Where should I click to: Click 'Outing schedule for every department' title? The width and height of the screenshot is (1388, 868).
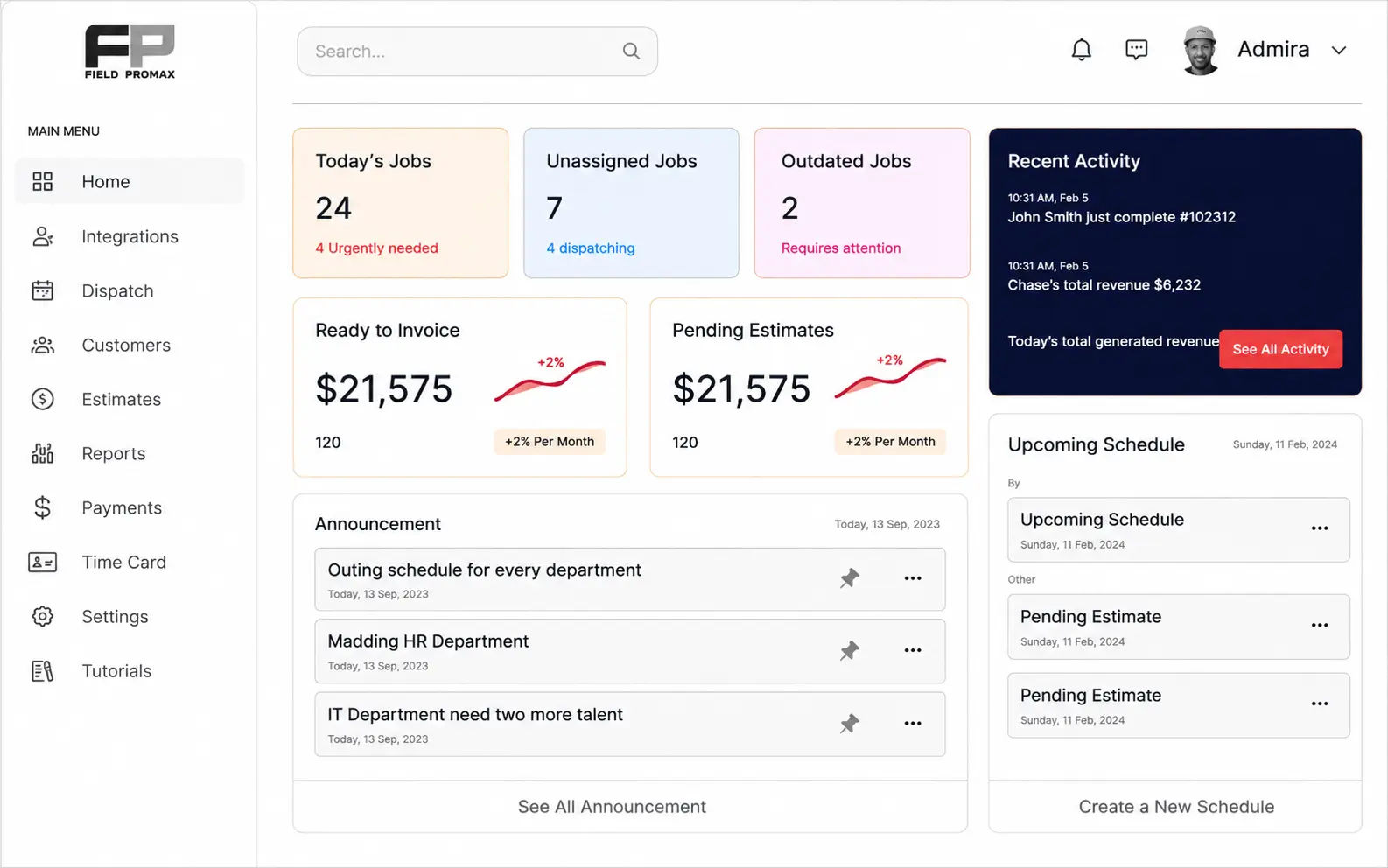[x=484, y=570]
